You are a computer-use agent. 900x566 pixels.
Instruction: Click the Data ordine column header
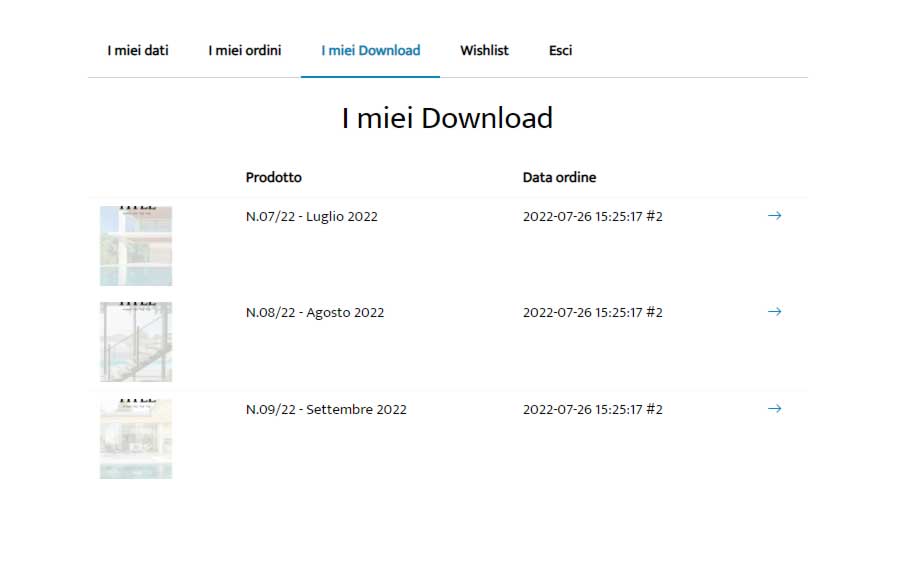click(x=559, y=178)
